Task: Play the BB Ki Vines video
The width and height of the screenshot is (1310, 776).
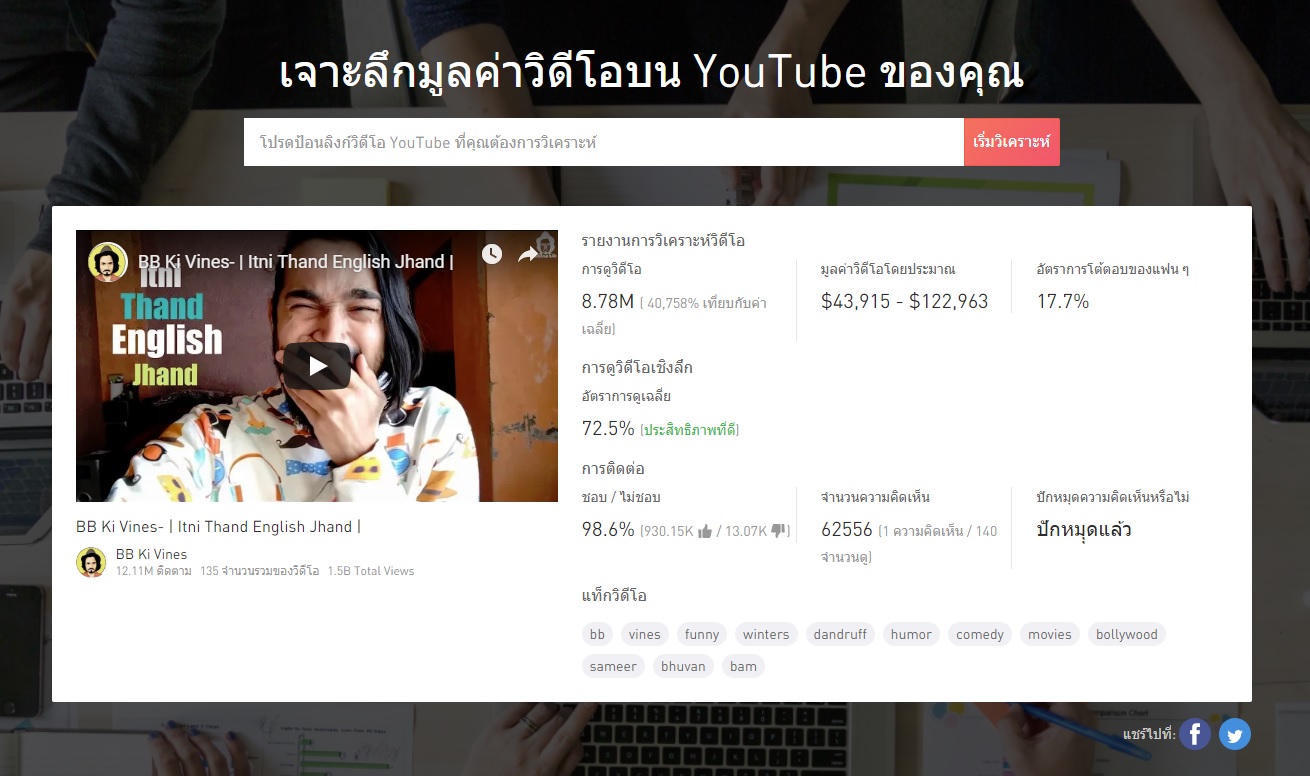Action: click(317, 366)
